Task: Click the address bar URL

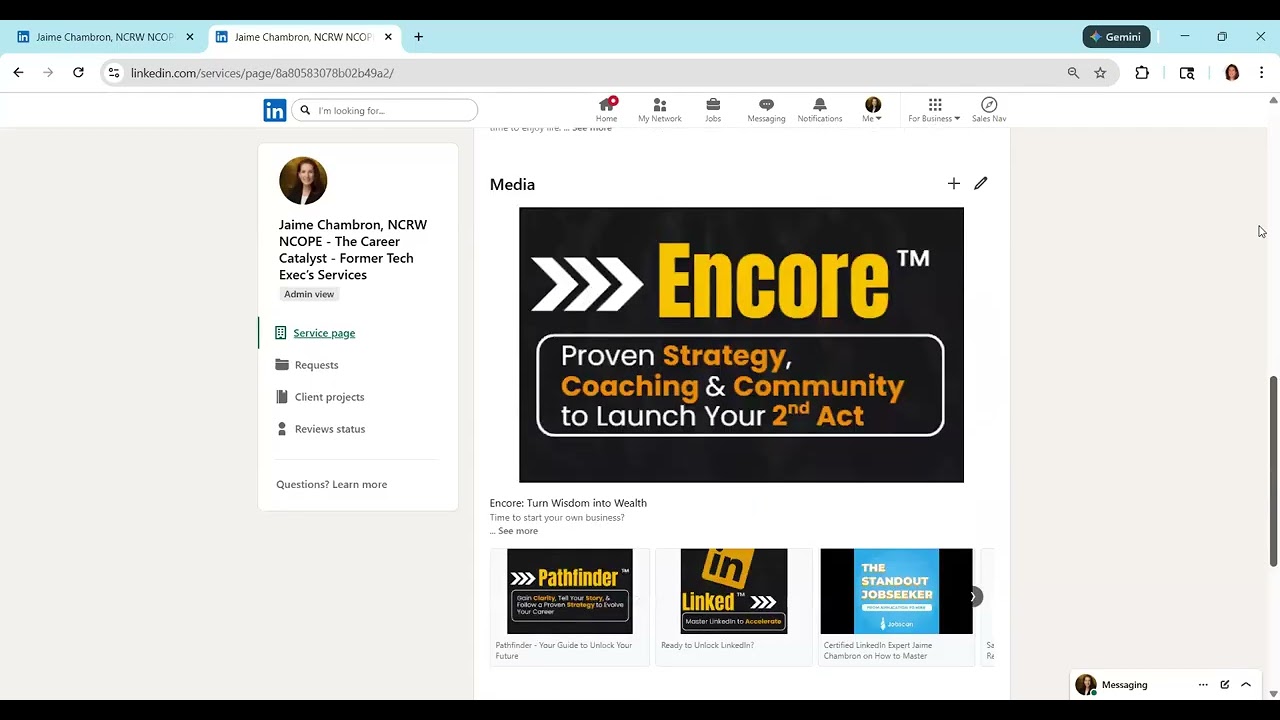Action: tap(262, 73)
